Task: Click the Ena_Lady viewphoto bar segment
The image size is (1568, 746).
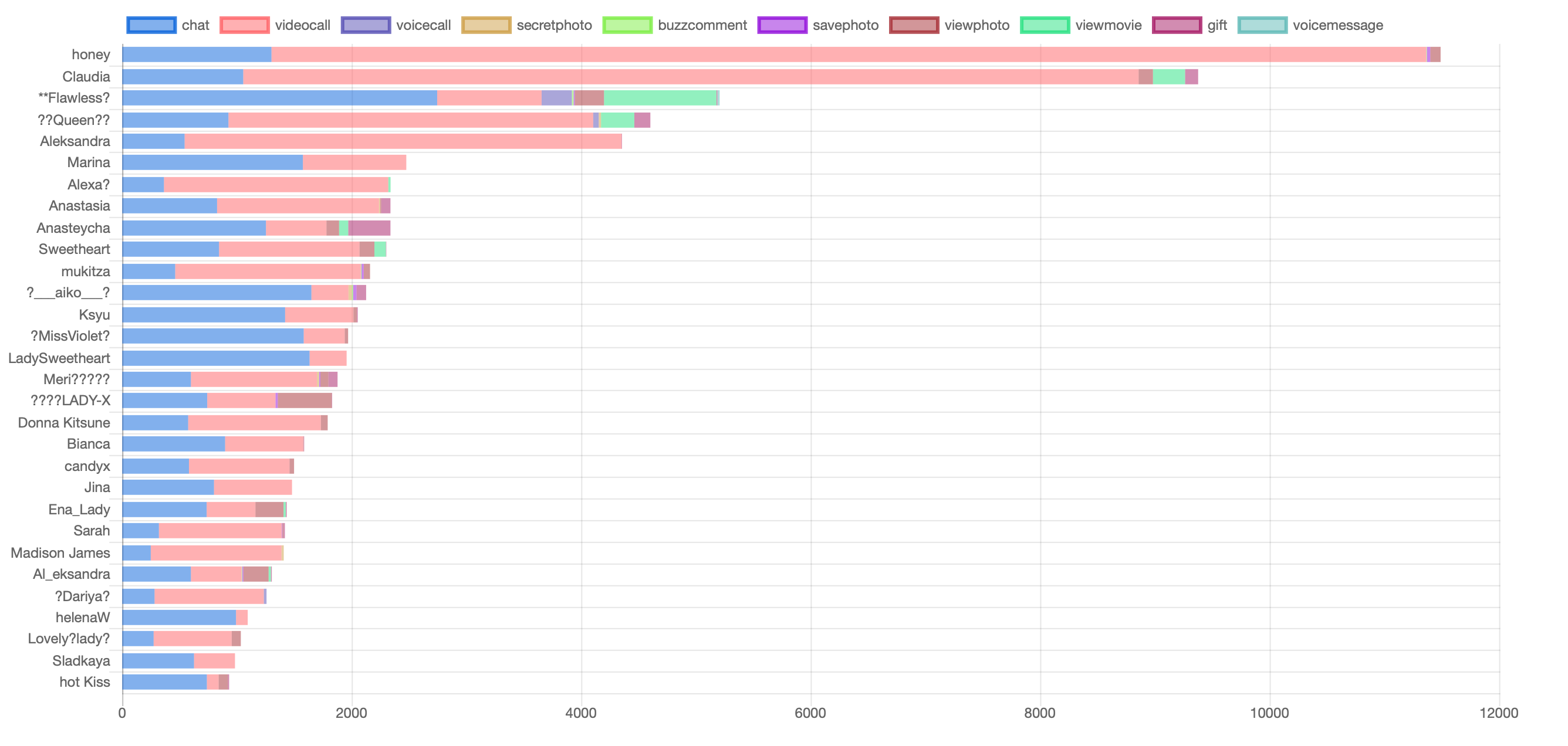Action: [x=270, y=509]
